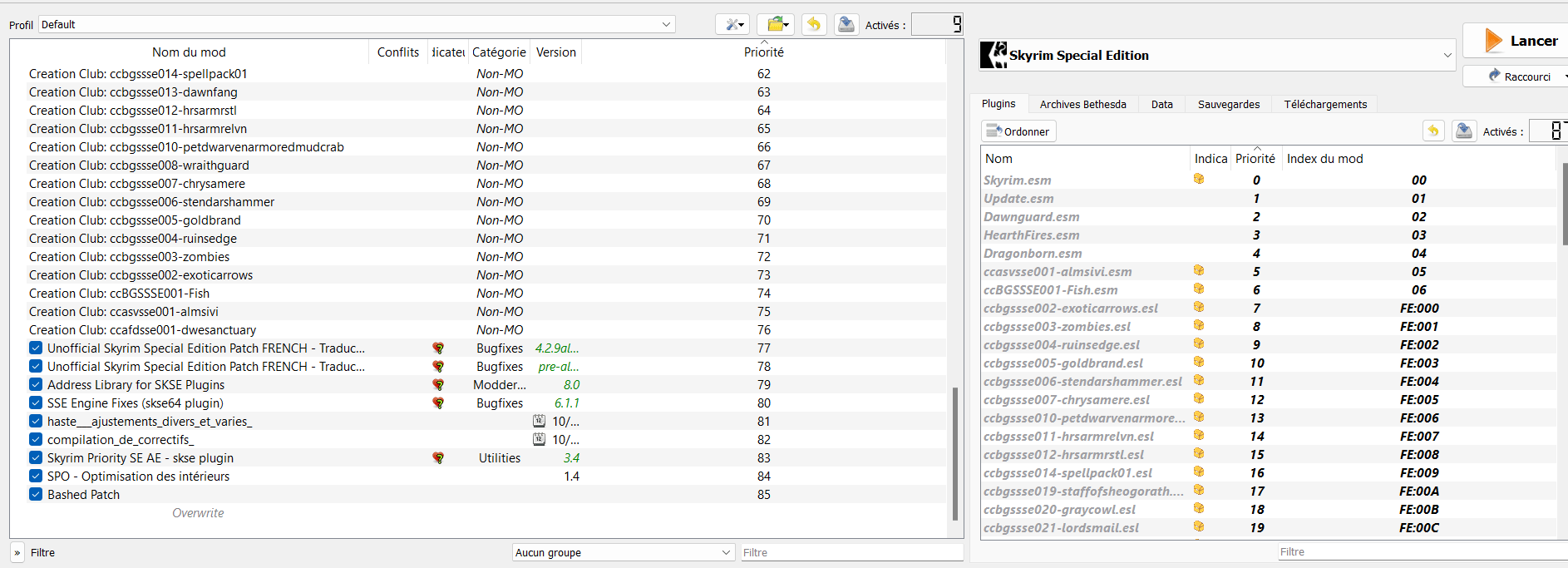Disable SSE Engine Fixes (skse64 plugin)
Viewport: 1568px width, 568px height.
[x=36, y=403]
